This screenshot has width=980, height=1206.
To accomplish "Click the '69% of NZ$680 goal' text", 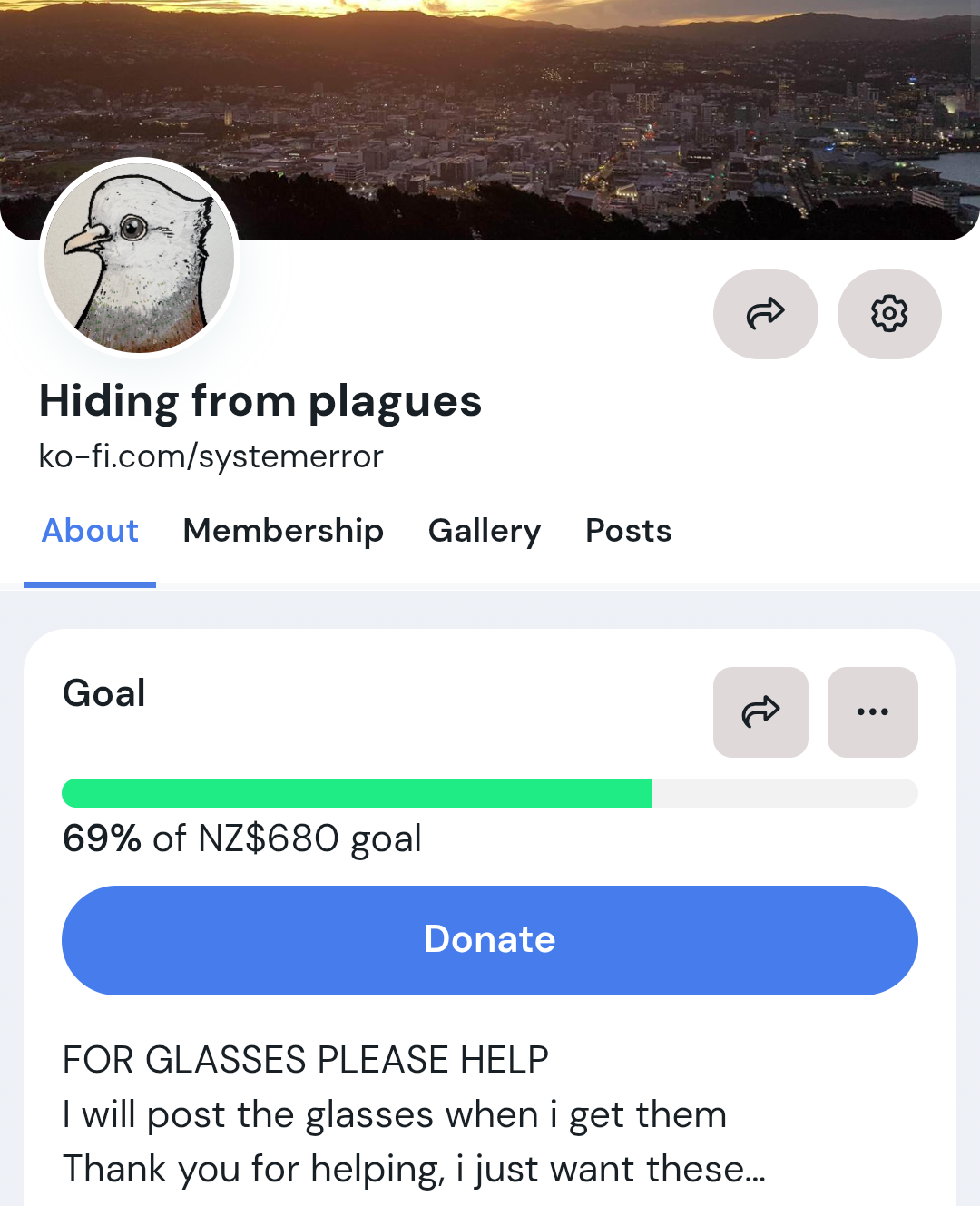I will pyautogui.click(x=242, y=838).
